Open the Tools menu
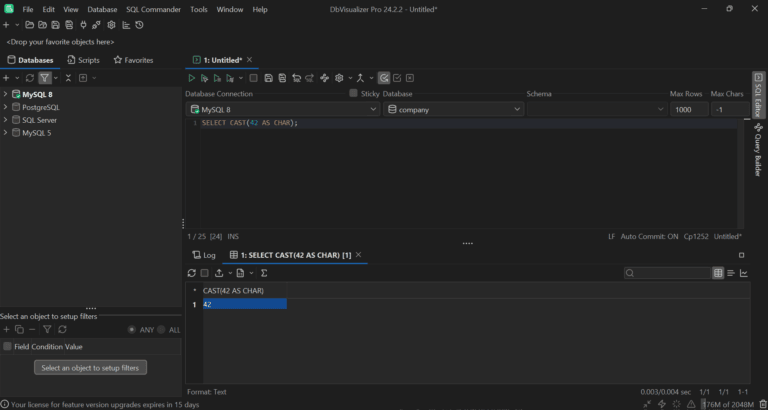 click(x=199, y=9)
